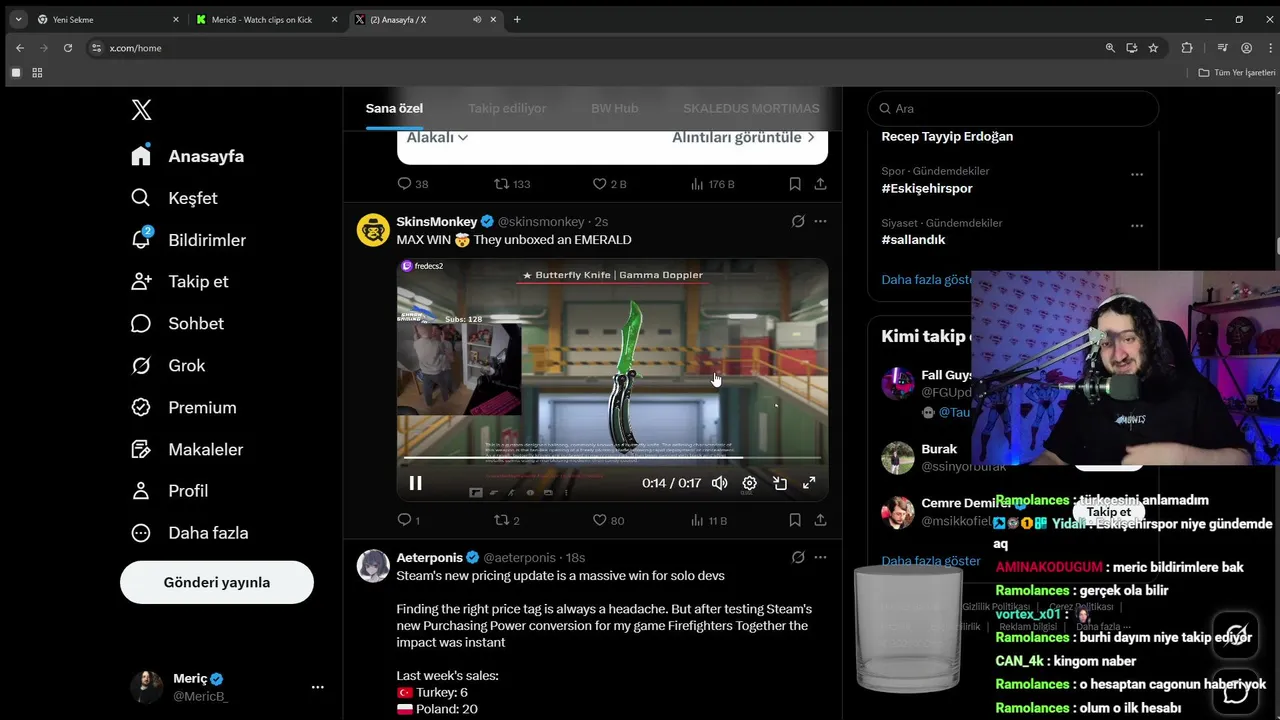The width and height of the screenshot is (1280, 720).
Task: Open Sohbet messages
Action: [177, 323]
